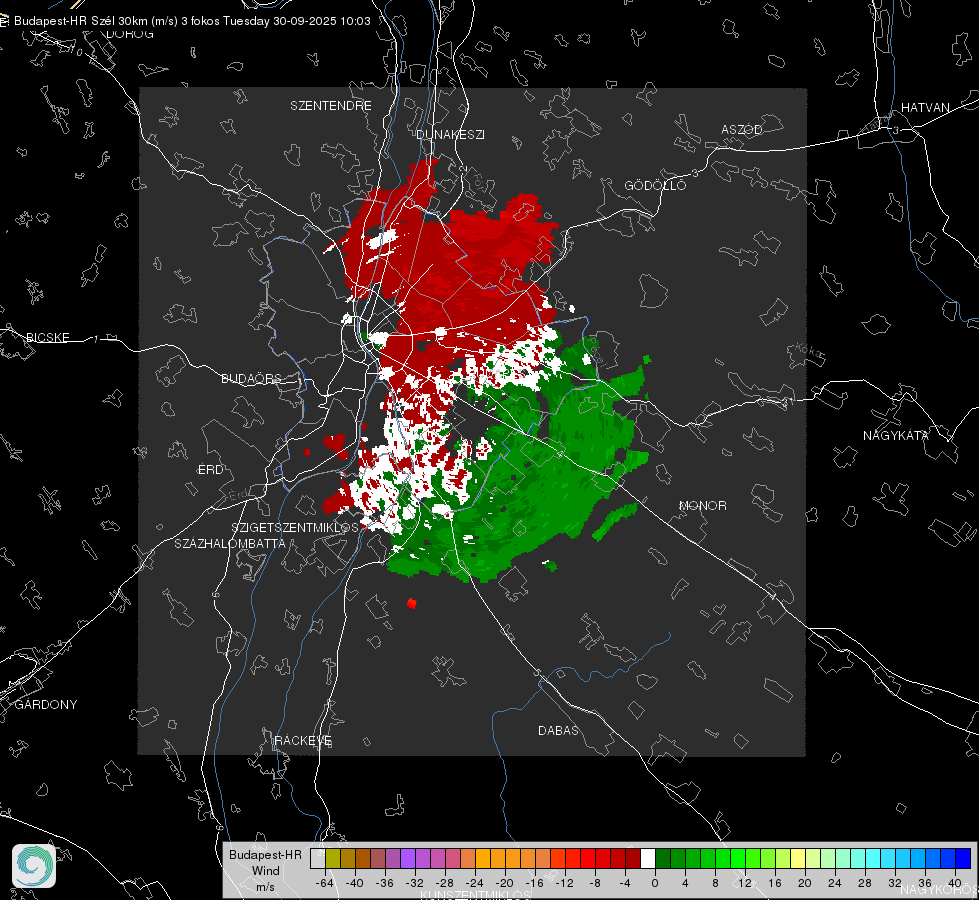Click the ASZOD town label
The height and width of the screenshot is (900, 979).
tap(741, 129)
